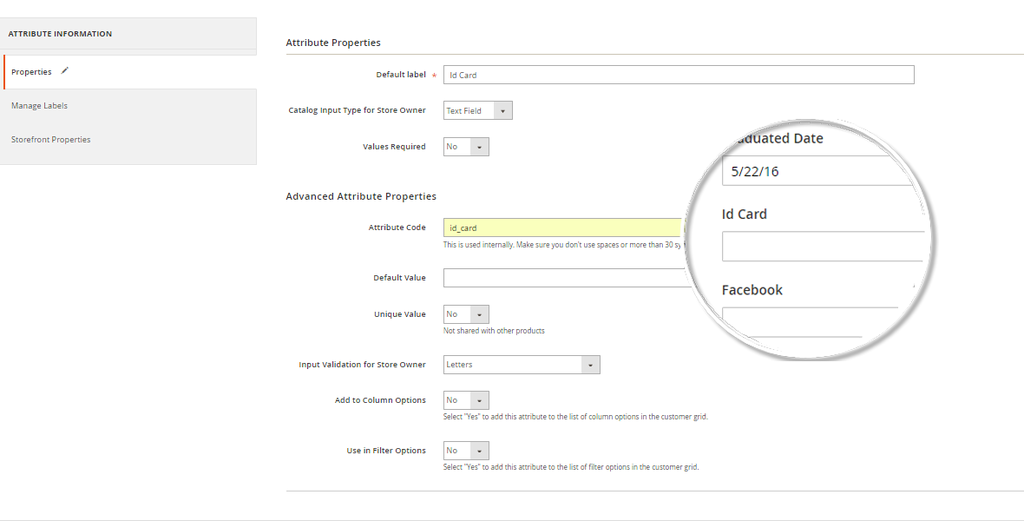Click the Advanced Attribute Properties section heading

(x=361, y=197)
